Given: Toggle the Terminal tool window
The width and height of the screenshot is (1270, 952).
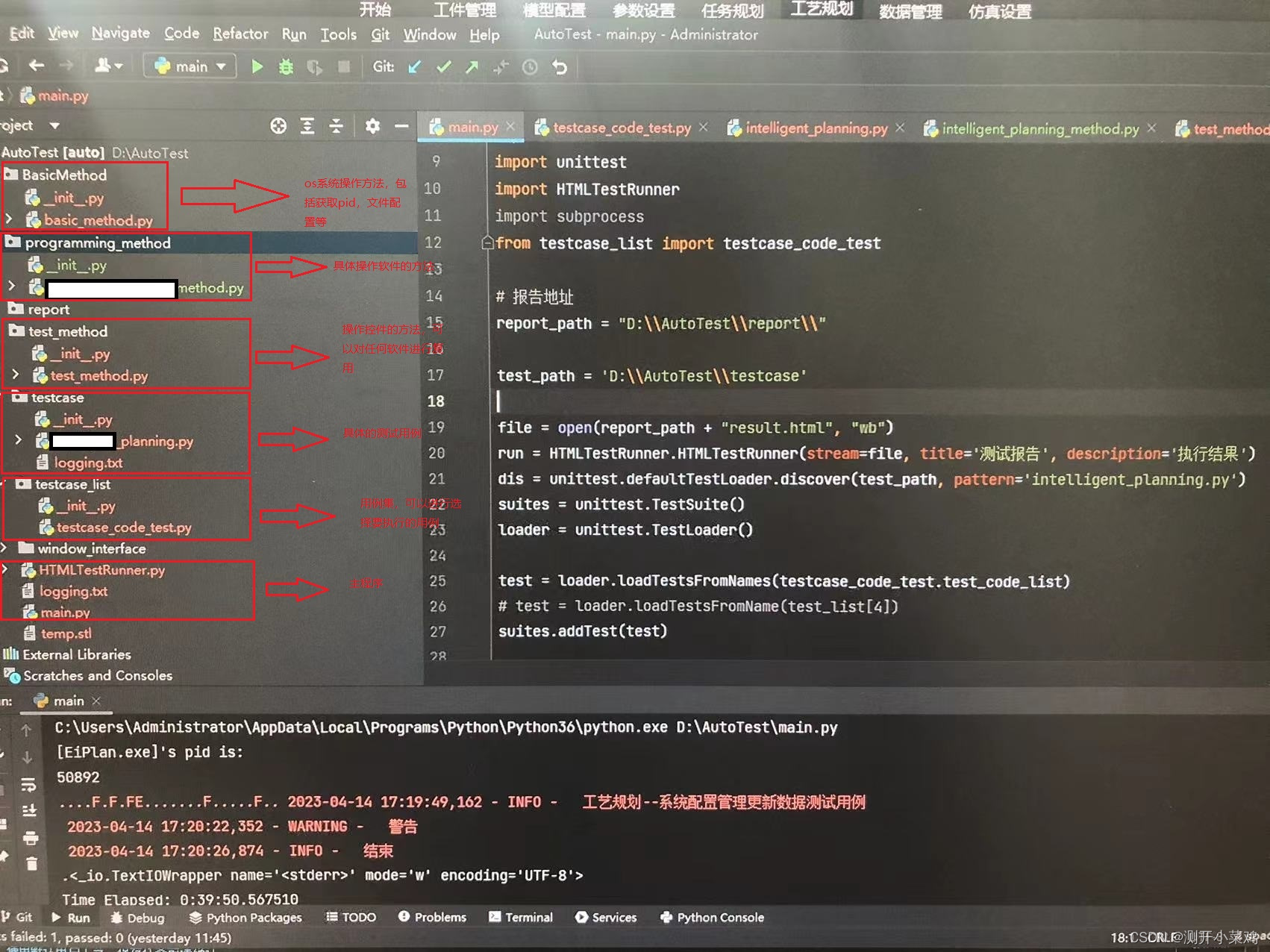Looking at the screenshot, I should (x=521, y=917).
